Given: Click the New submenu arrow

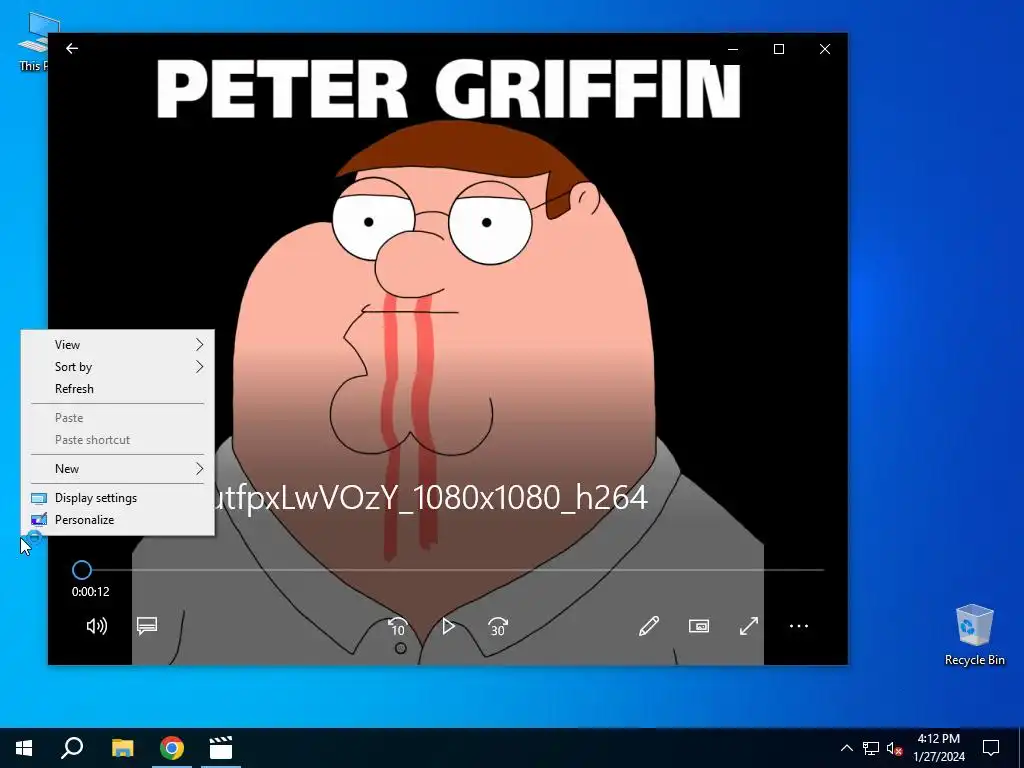Looking at the screenshot, I should point(200,469).
